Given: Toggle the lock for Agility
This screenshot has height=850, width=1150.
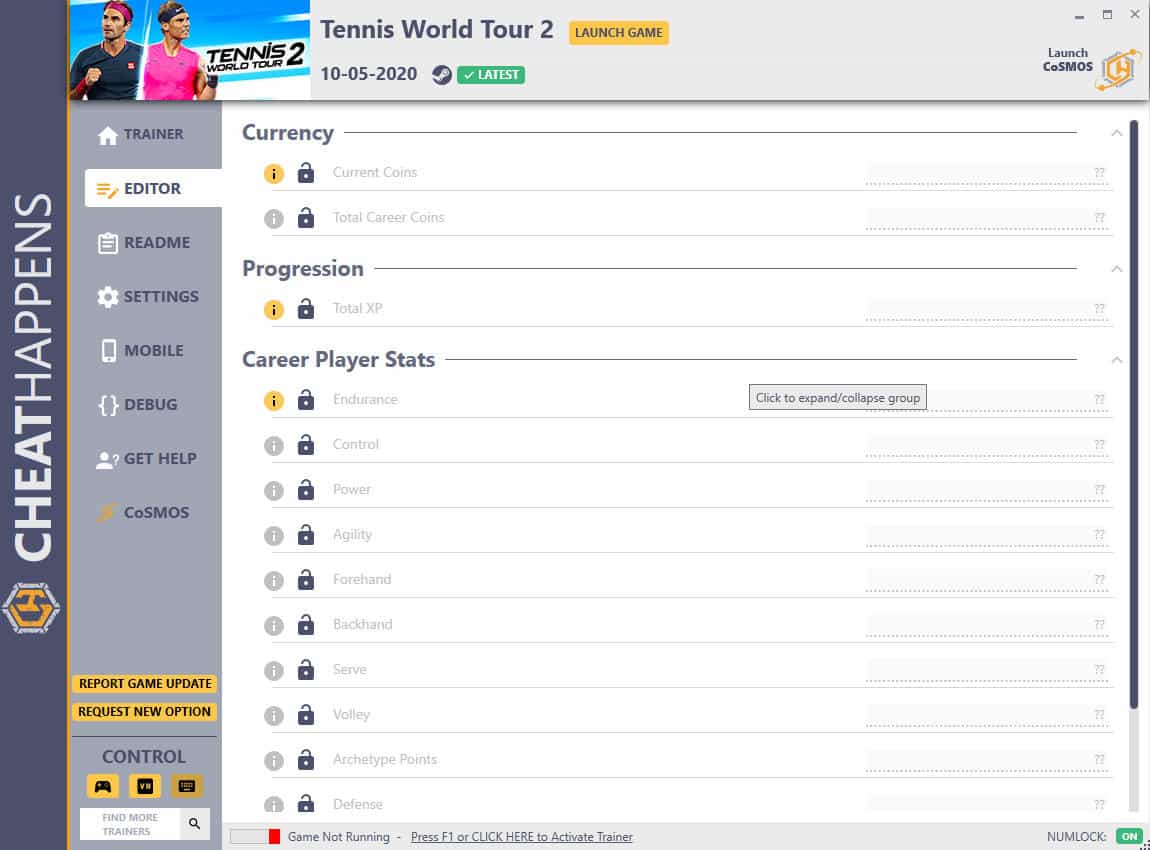Looking at the screenshot, I should click(306, 535).
